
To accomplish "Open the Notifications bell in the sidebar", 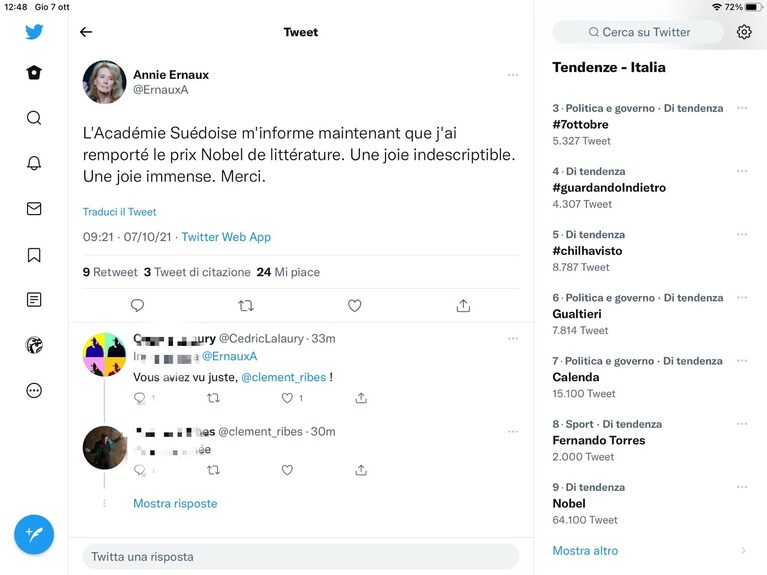I will [x=34, y=163].
